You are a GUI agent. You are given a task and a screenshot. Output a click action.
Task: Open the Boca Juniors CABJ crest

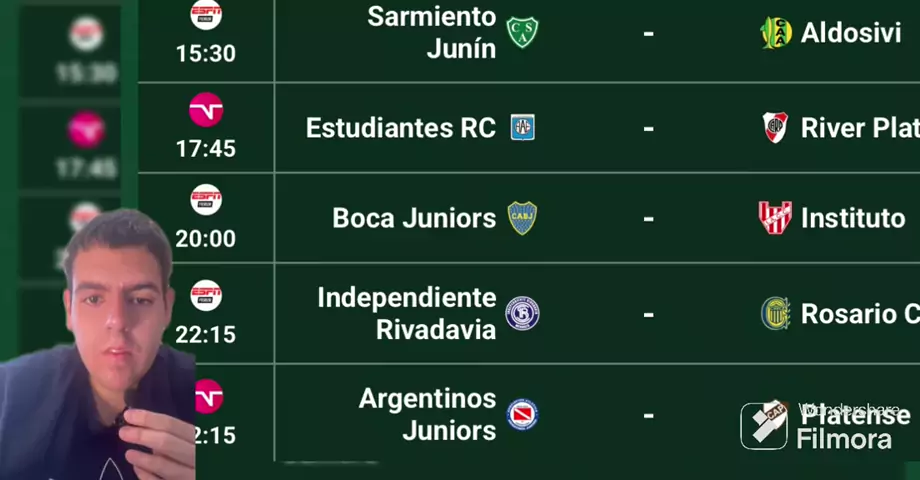(x=522, y=218)
